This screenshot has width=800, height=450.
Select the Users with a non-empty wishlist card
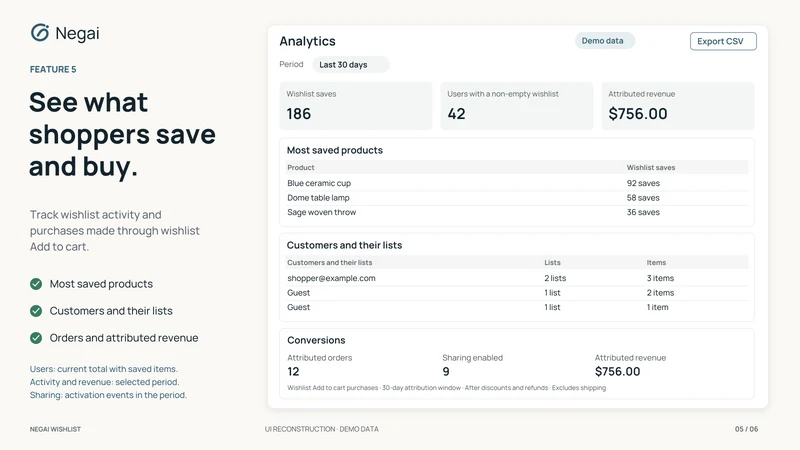(516, 106)
